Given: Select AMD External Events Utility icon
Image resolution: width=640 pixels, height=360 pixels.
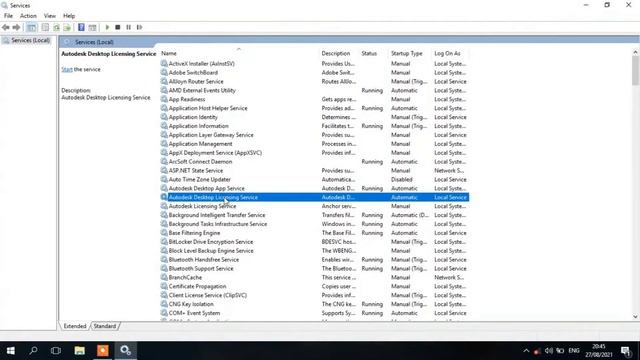Looking at the screenshot, I should [x=164, y=91].
